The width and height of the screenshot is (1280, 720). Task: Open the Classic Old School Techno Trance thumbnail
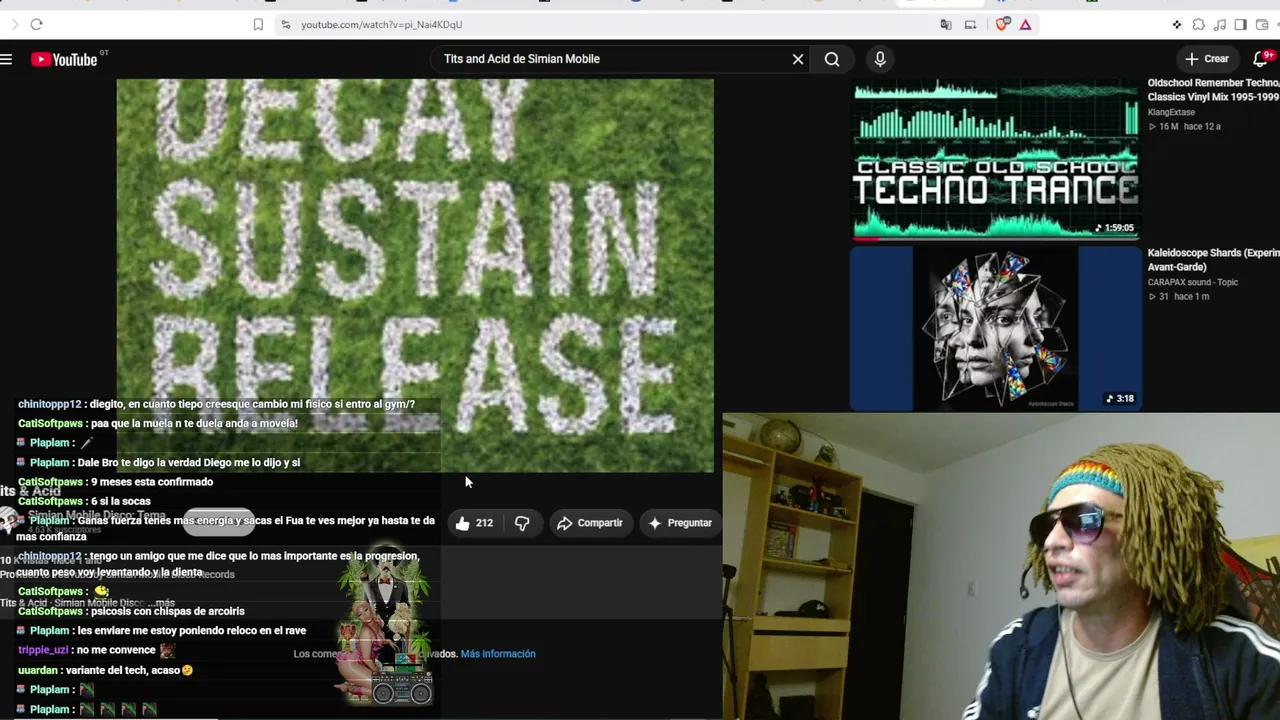coord(995,160)
